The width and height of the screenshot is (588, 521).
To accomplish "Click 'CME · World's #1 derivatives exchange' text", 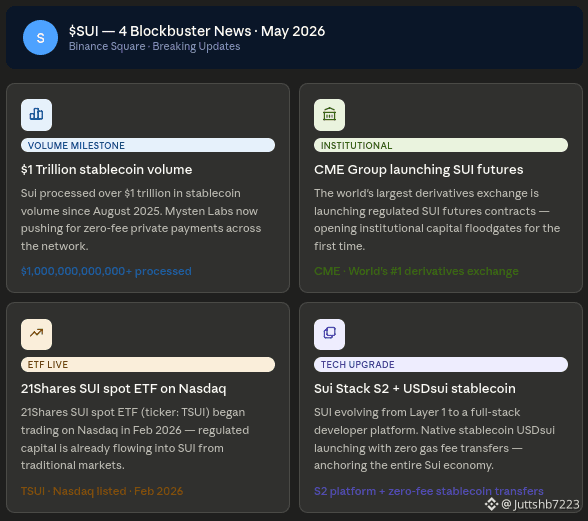I will pos(416,271).
